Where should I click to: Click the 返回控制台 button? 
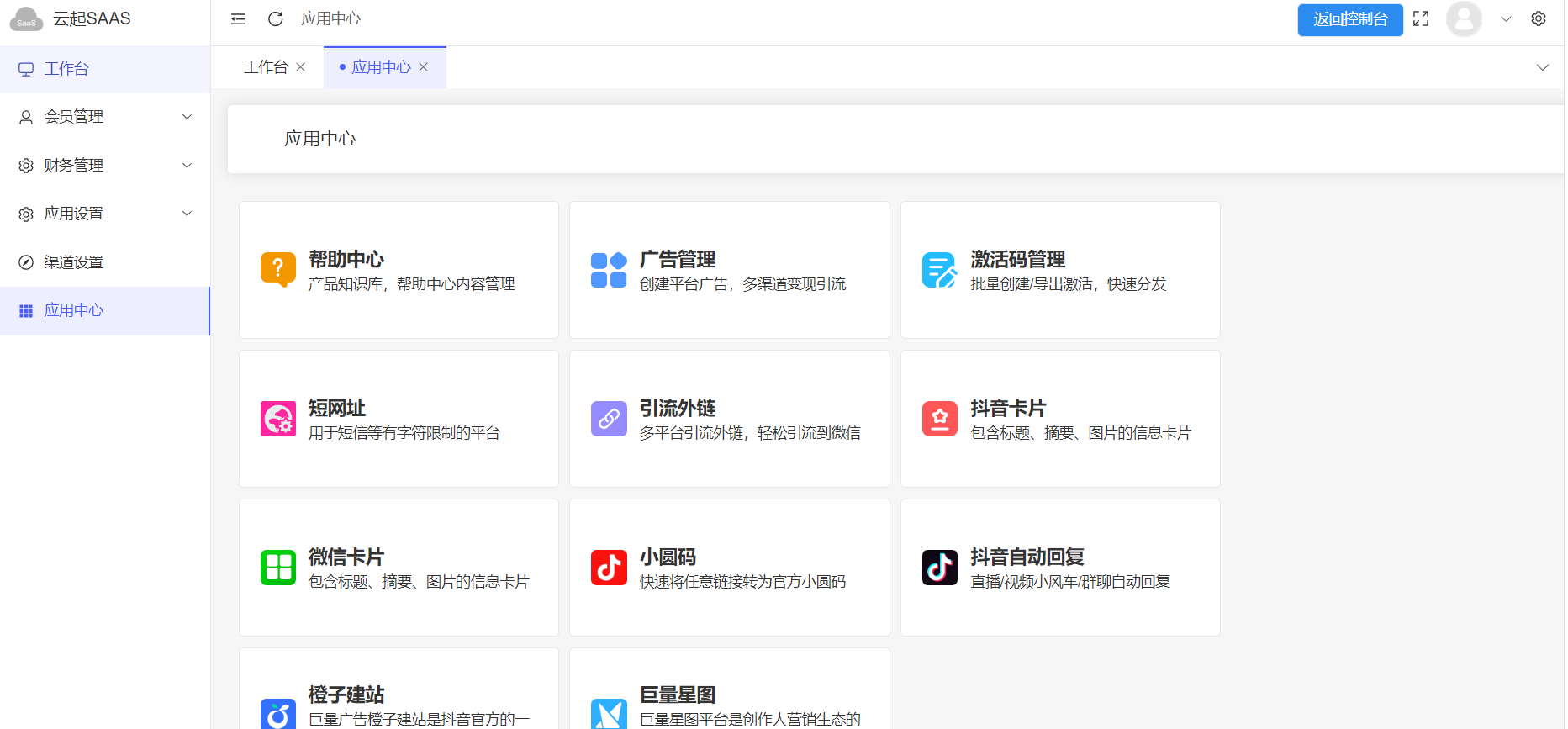point(1350,19)
